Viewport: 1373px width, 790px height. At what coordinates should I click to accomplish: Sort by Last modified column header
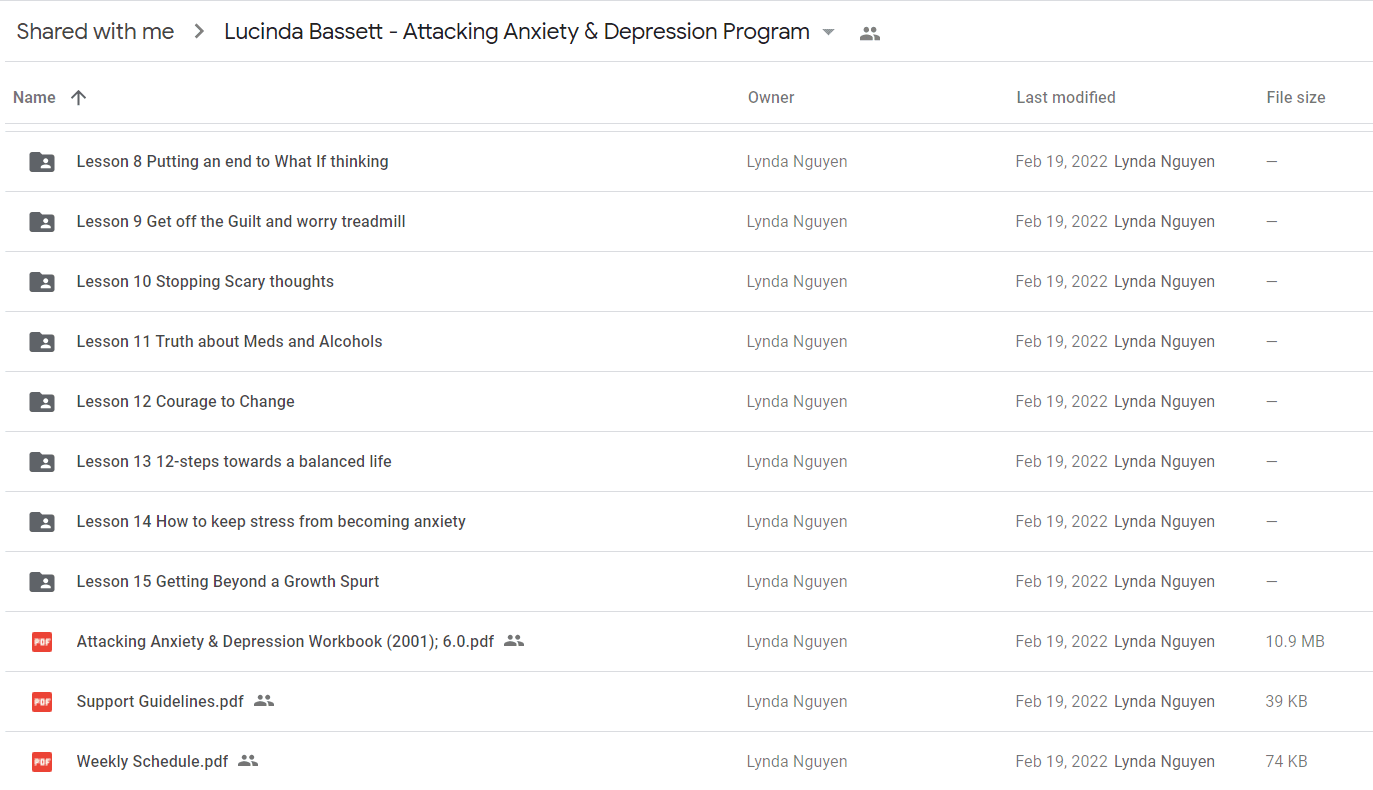(x=1066, y=97)
